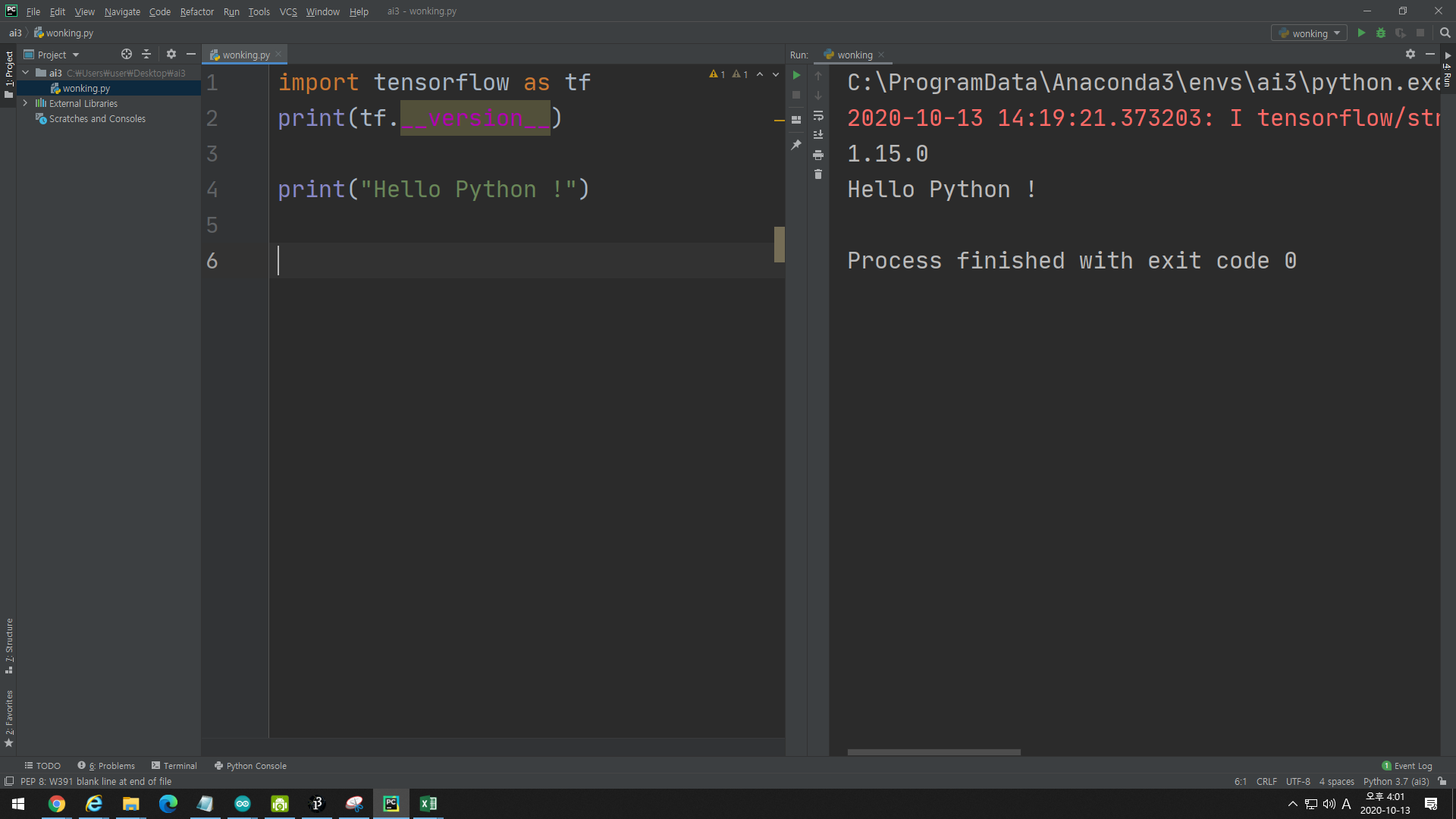The image size is (1456, 819).
Task: Click the locate file target icon
Action: 126,55
